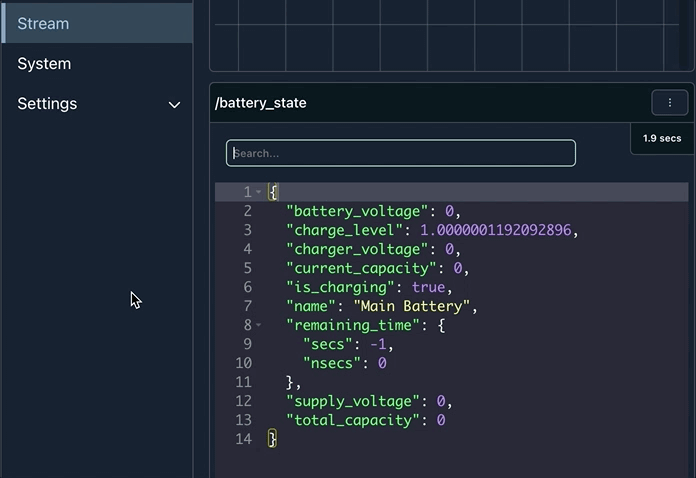The image size is (696, 478).
Task: Select the "charger_voltage" key
Action: 357,249
